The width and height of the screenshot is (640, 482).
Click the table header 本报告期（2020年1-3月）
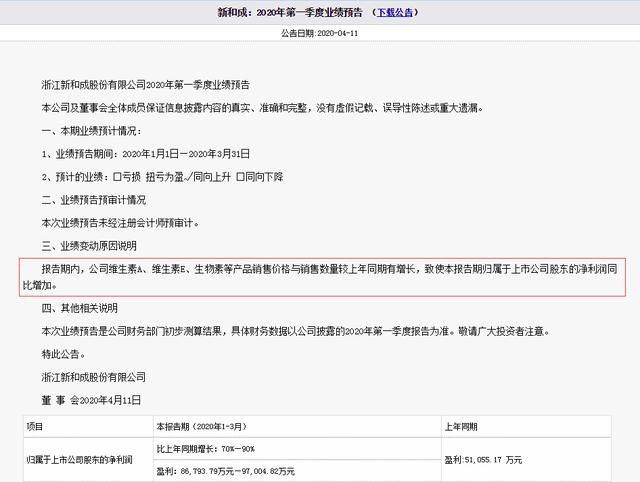tap(298, 427)
